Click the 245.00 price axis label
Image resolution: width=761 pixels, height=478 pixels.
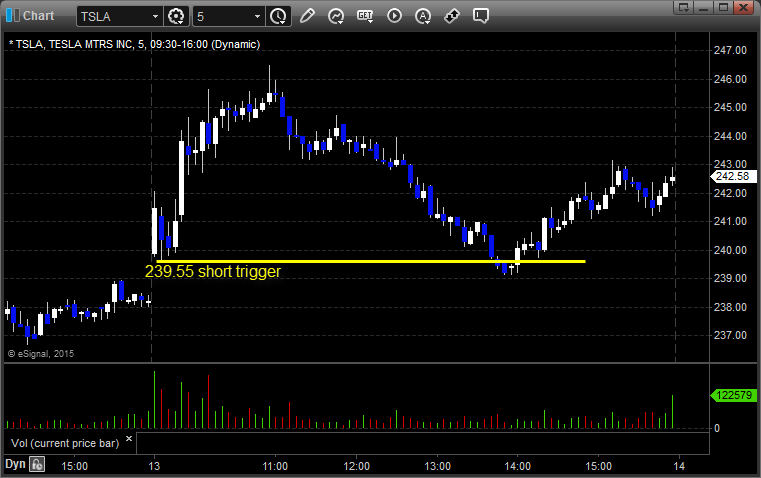730,107
